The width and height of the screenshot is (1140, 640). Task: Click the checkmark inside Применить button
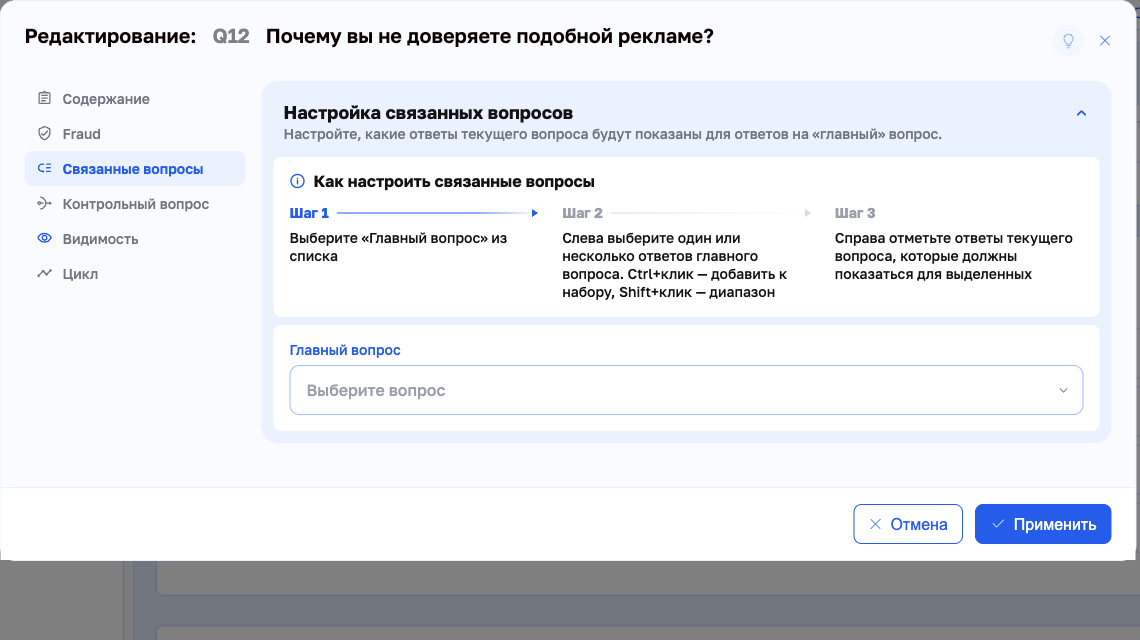(x=998, y=524)
